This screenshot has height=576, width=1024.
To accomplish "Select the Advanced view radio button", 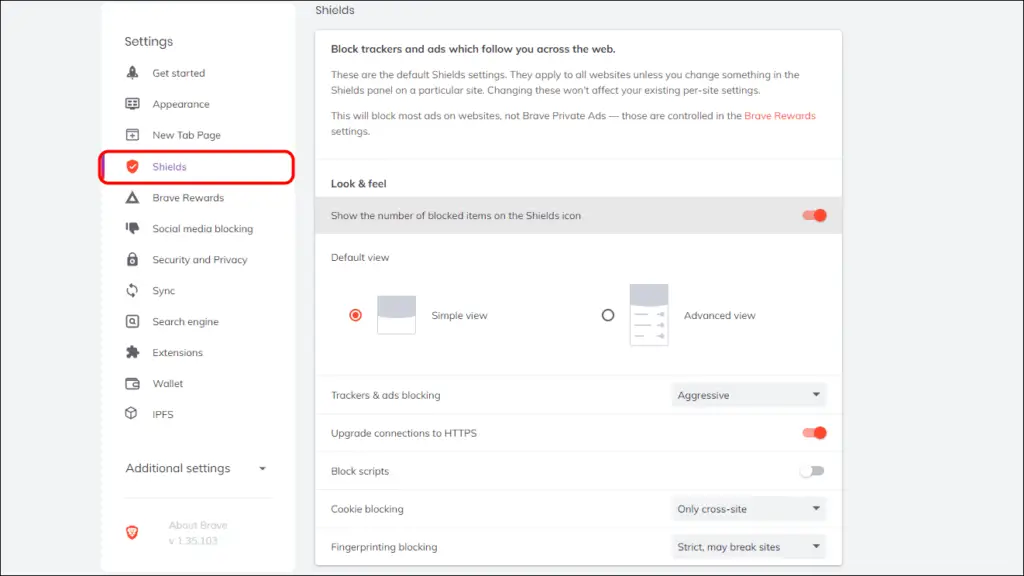I will click(608, 315).
